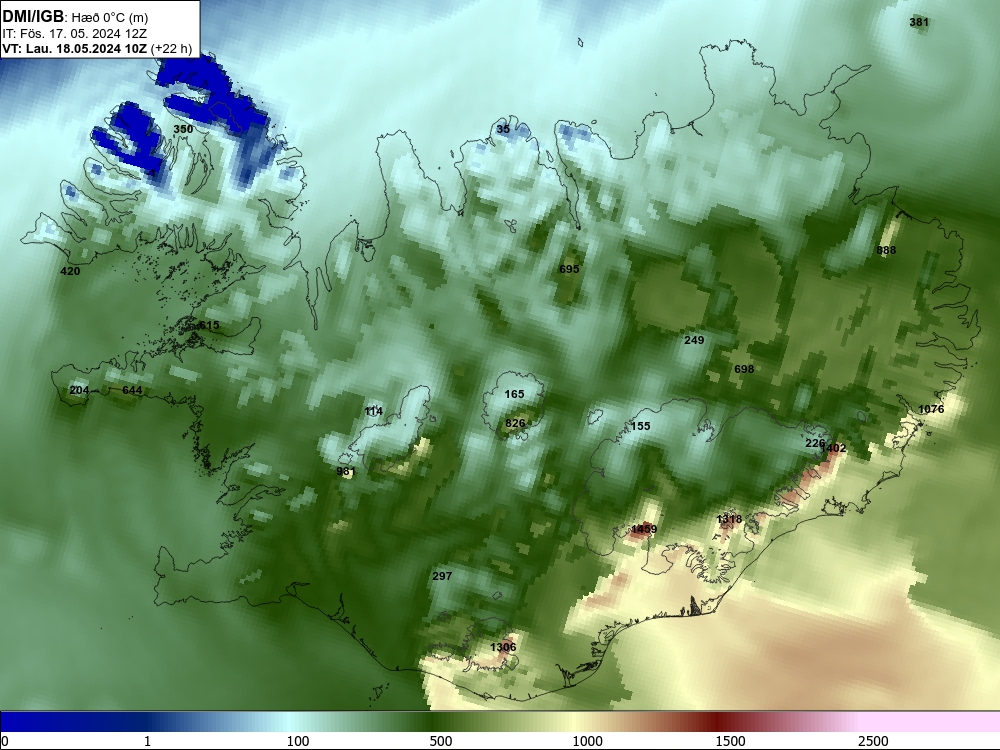Click the 888 value label
1000x750 pixels.
[x=886, y=250]
